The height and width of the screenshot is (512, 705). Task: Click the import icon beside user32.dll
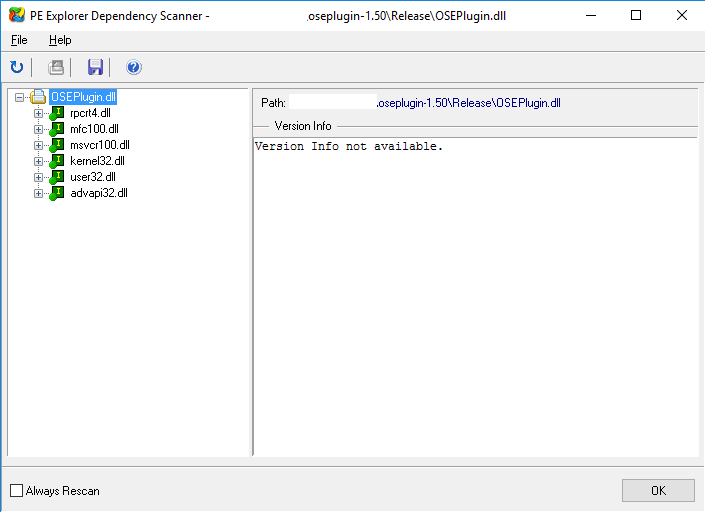pos(57,177)
